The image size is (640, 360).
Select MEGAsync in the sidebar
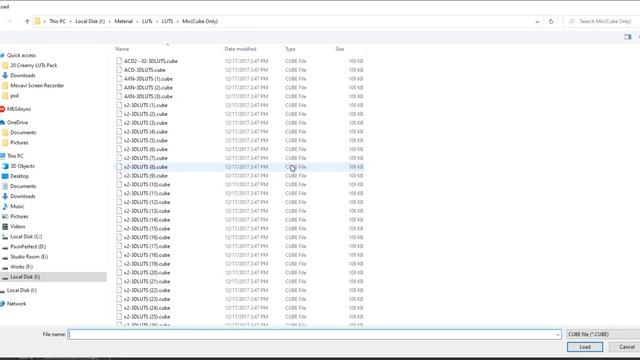19,109
